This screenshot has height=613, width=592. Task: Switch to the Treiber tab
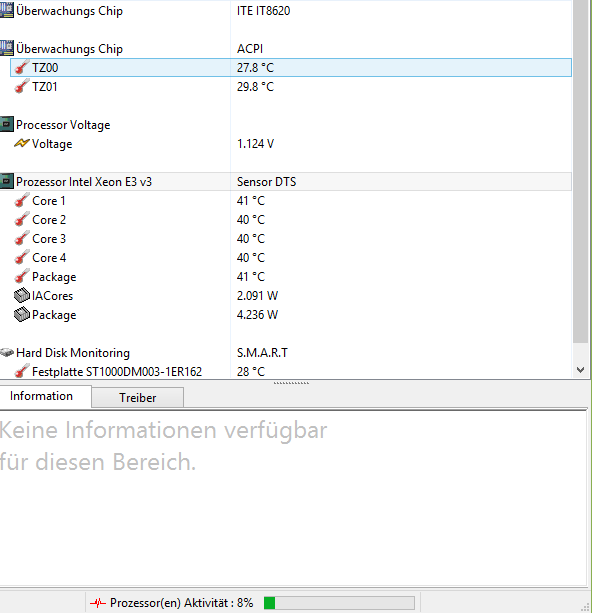click(x=138, y=398)
